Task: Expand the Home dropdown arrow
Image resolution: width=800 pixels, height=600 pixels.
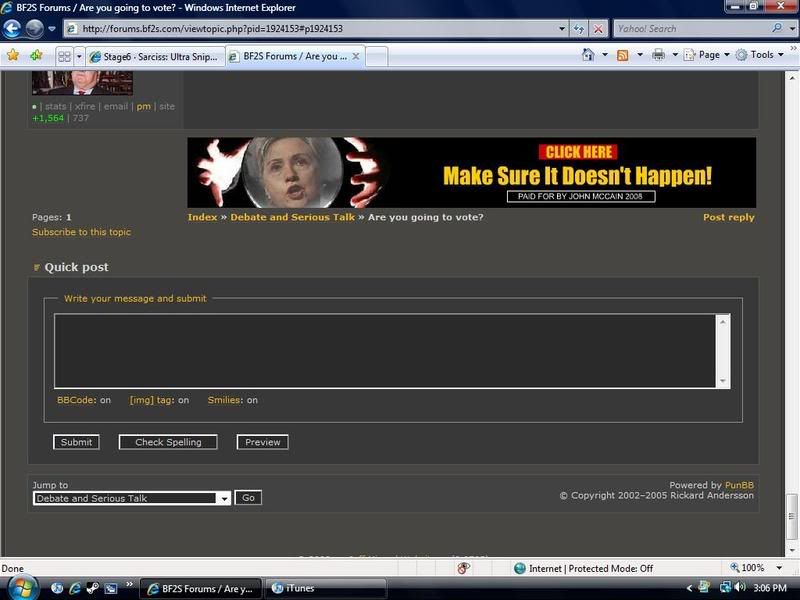Action: 605,55
